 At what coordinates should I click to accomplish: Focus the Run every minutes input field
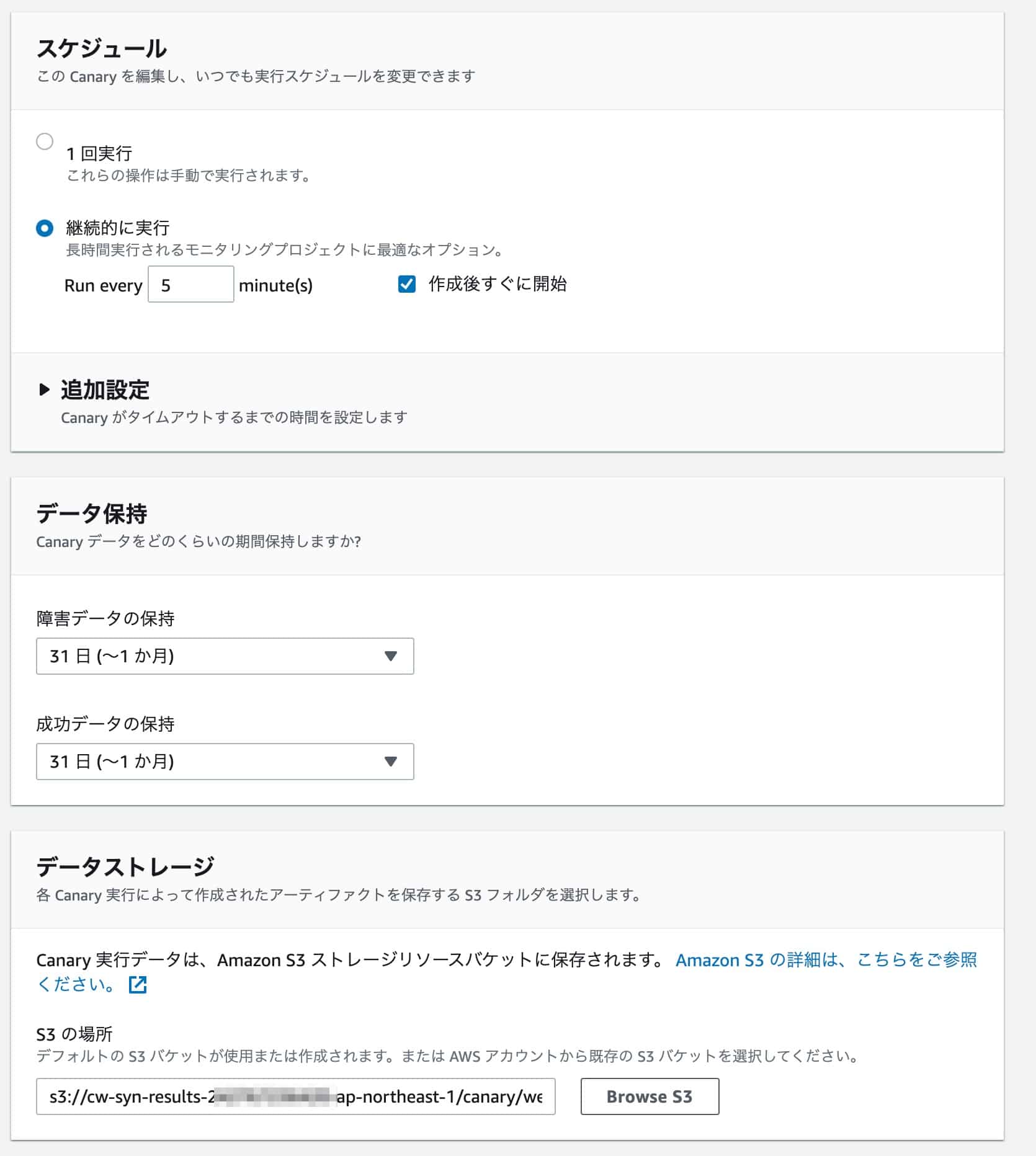[191, 285]
